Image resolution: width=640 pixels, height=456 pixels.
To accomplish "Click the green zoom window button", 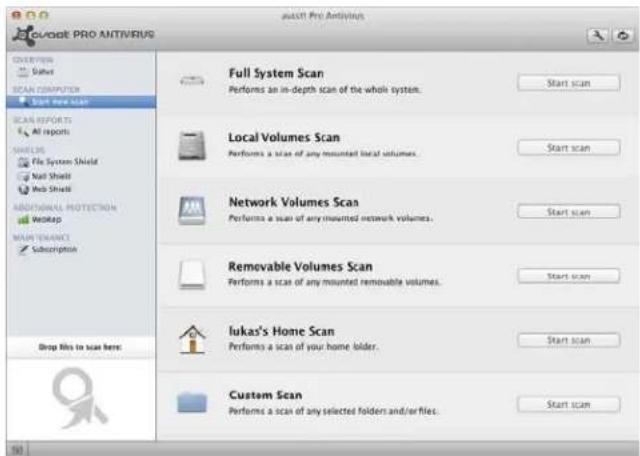I will pyautogui.click(x=44, y=16).
